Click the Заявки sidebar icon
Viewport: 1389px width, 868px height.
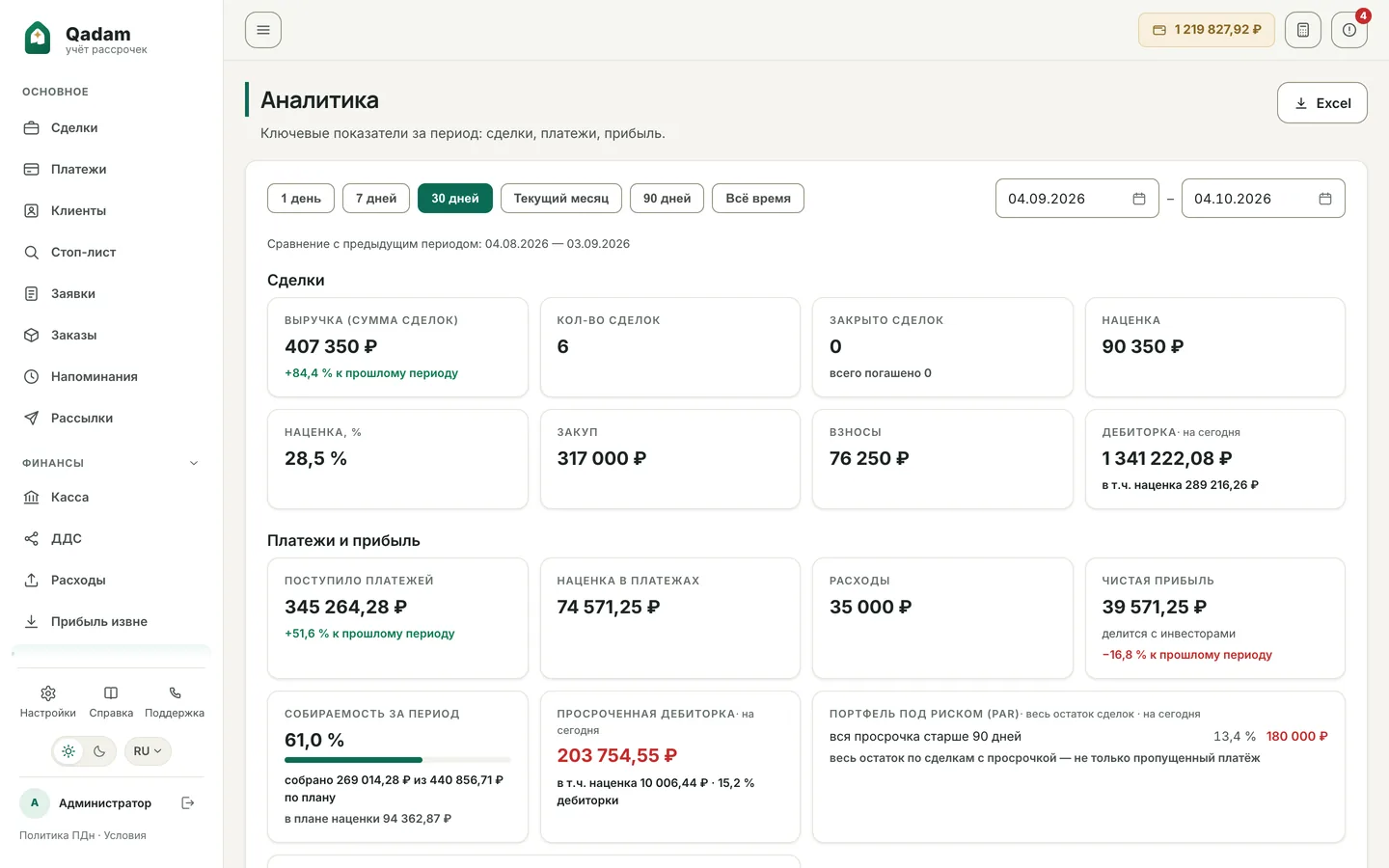31,293
